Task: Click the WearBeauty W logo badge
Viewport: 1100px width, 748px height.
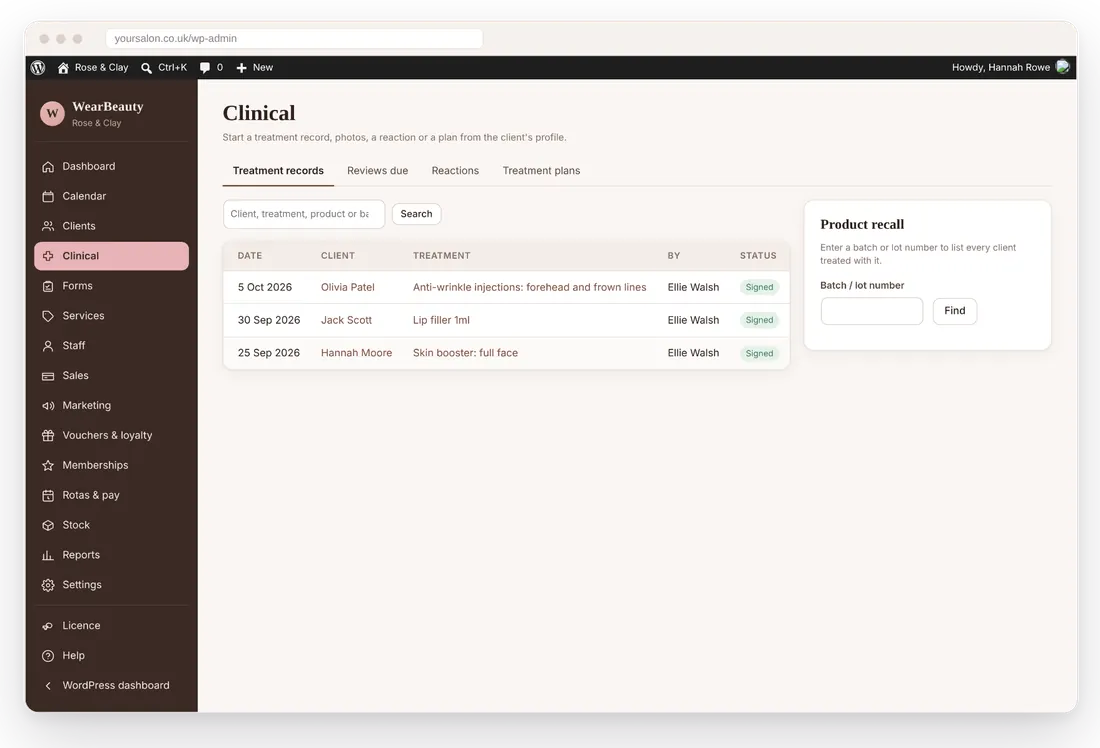Action: pos(52,114)
